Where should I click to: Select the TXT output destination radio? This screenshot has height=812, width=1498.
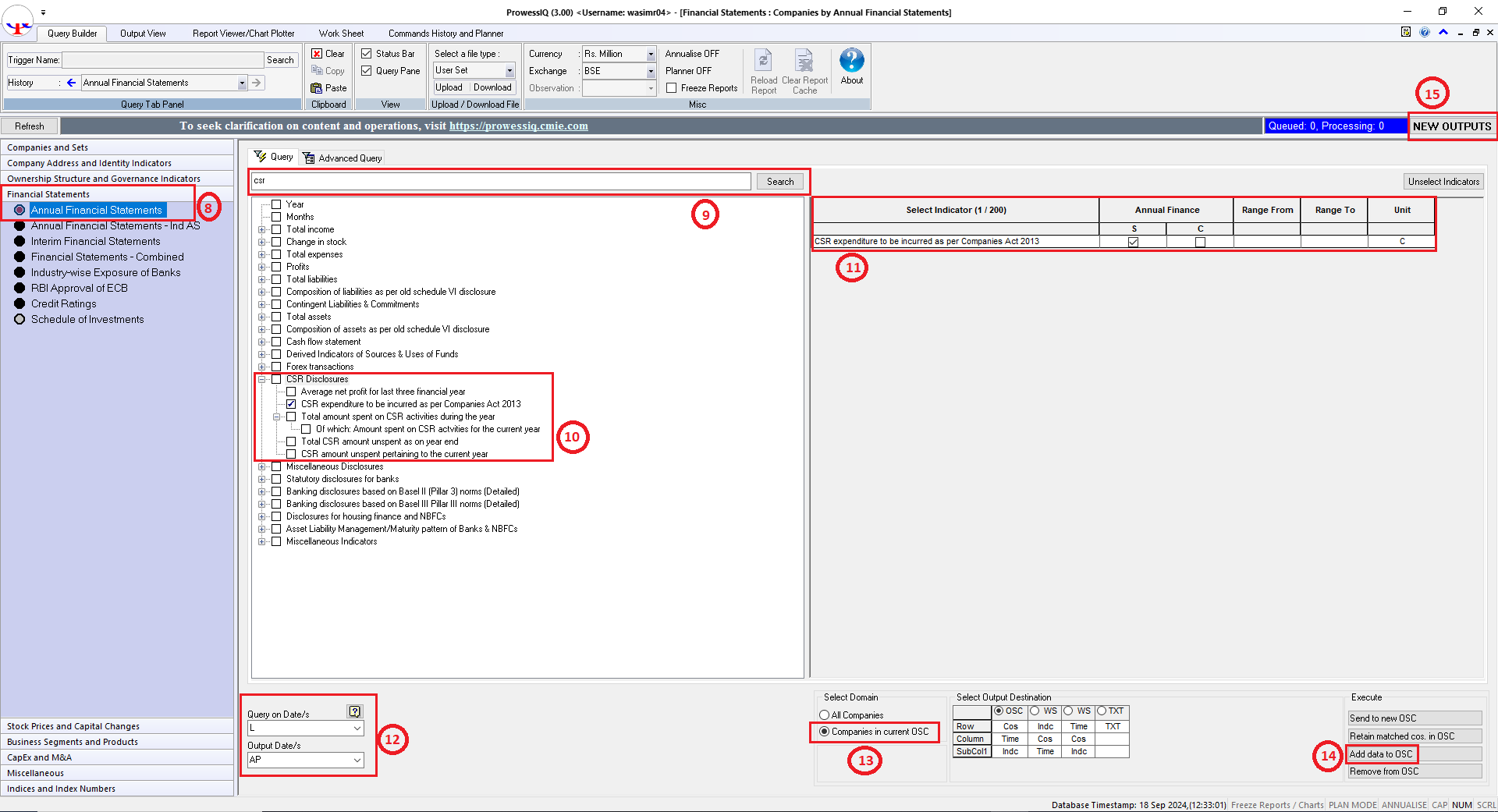(1102, 711)
